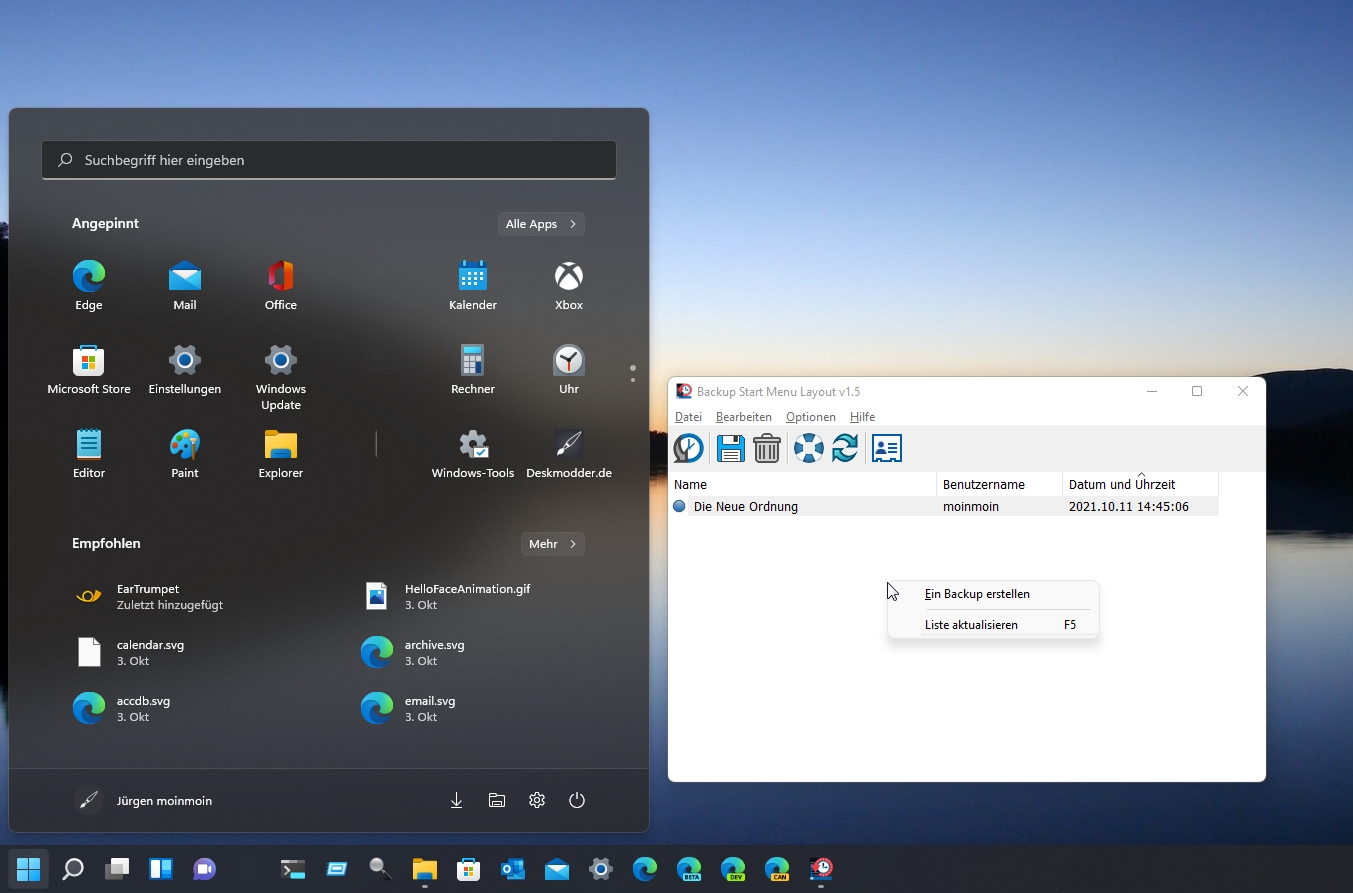1353x893 pixels.
Task: Open Downloads folder icon in Start menu footer
Action: [x=457, y=800]
